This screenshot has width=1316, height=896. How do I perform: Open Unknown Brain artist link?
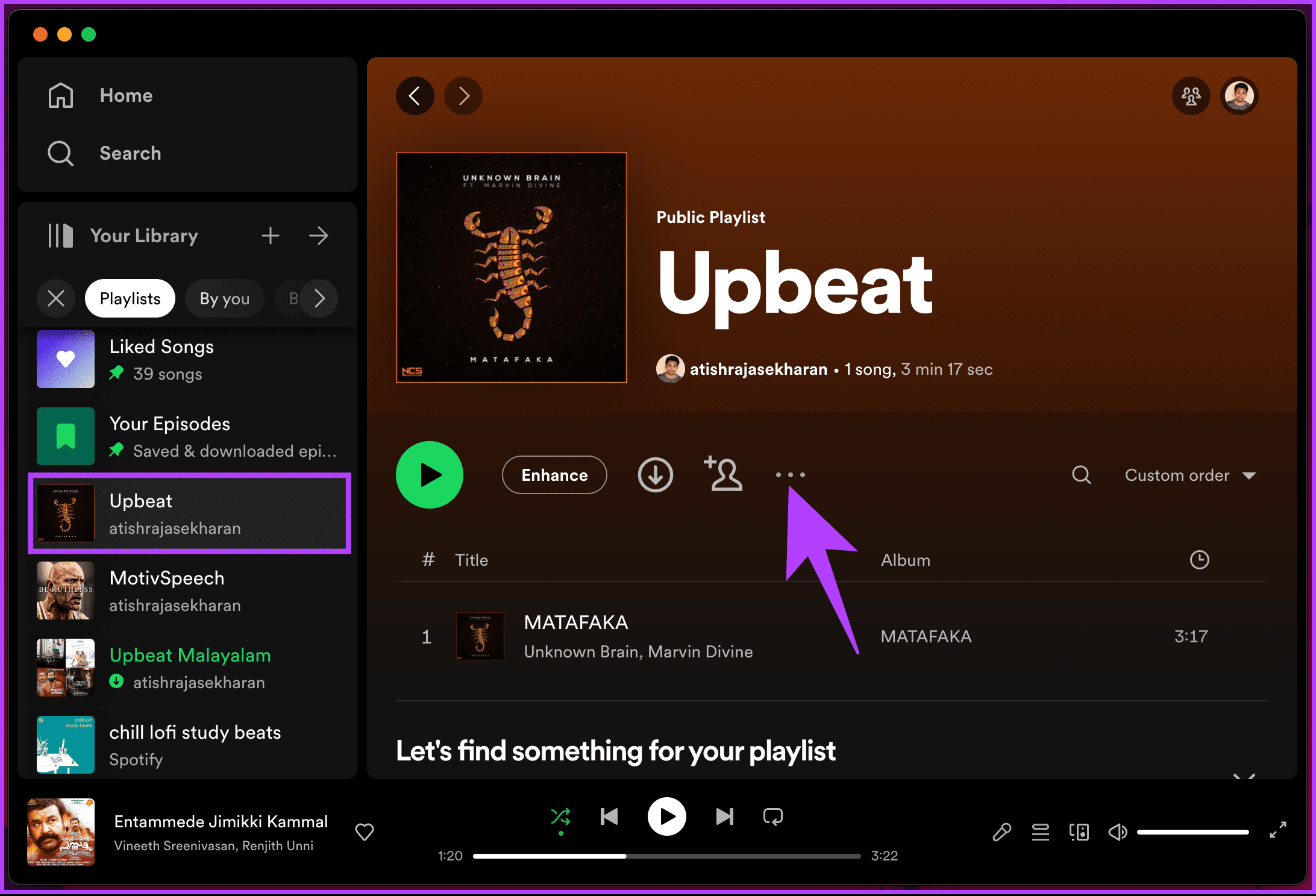click(581, 652)
